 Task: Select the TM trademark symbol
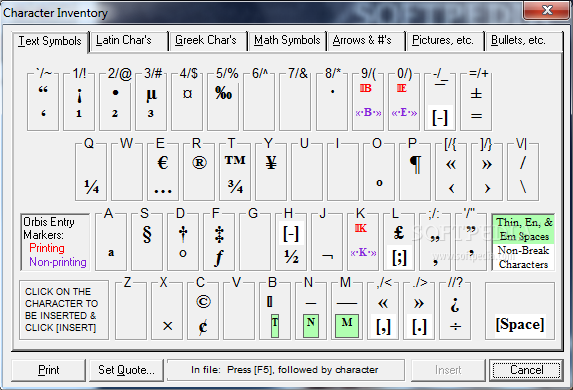235,160
